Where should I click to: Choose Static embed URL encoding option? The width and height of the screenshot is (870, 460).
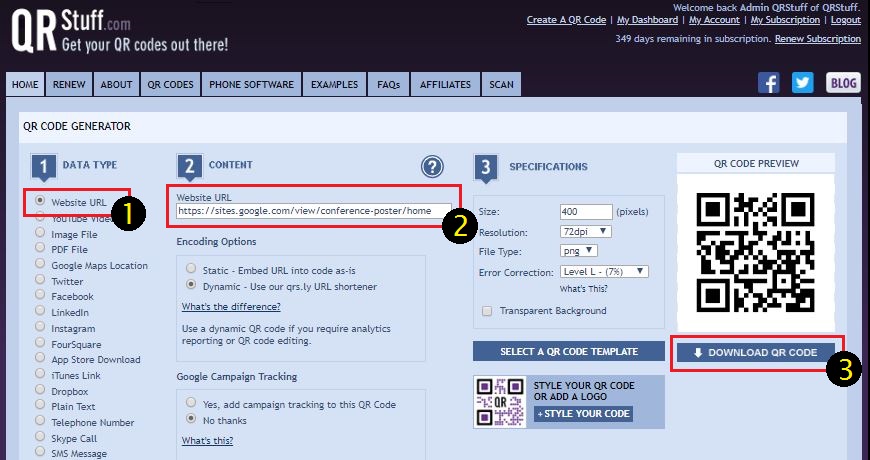tap(191, 269)
